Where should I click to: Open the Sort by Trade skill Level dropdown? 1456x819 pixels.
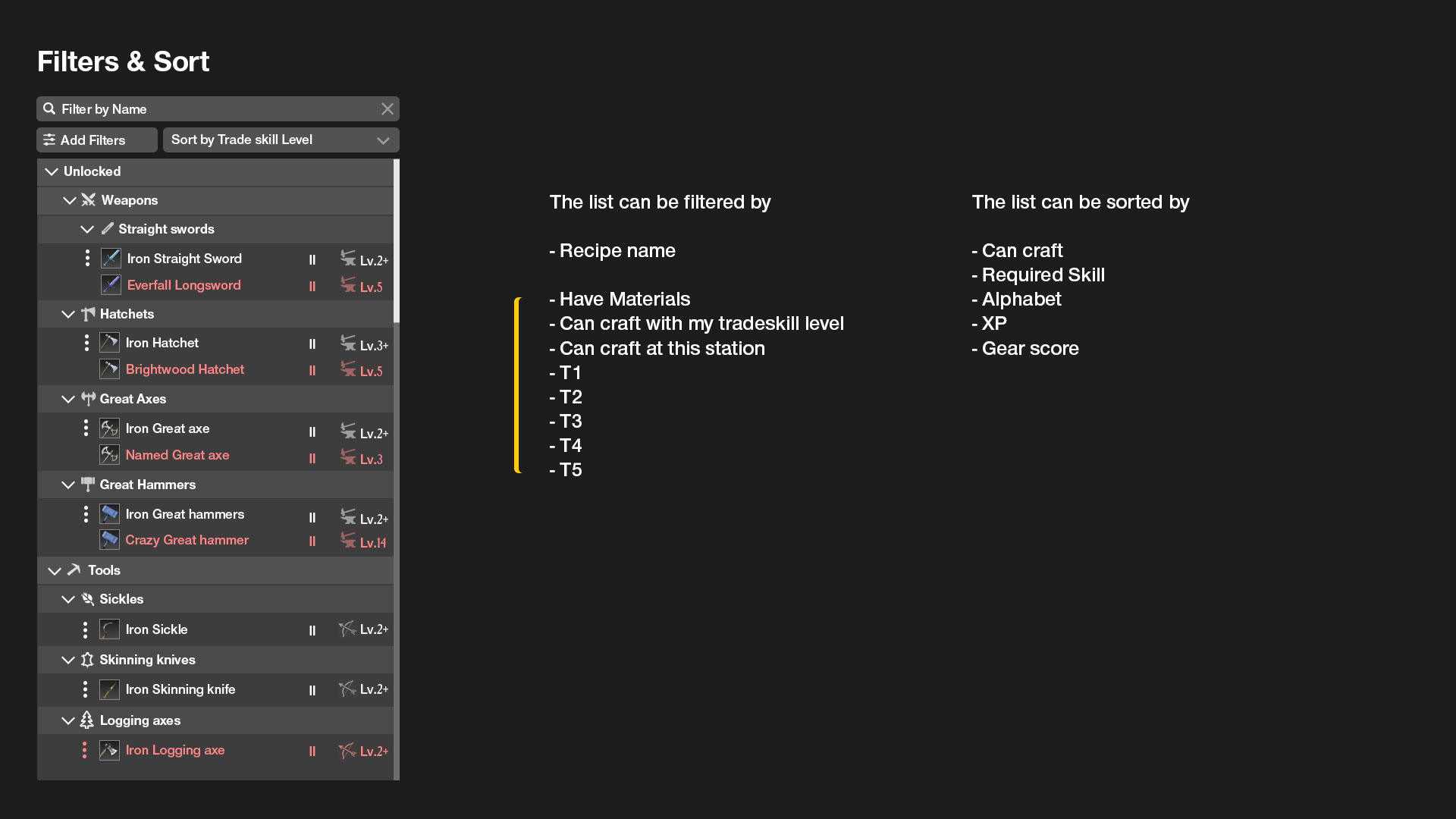tap(281, 140)
